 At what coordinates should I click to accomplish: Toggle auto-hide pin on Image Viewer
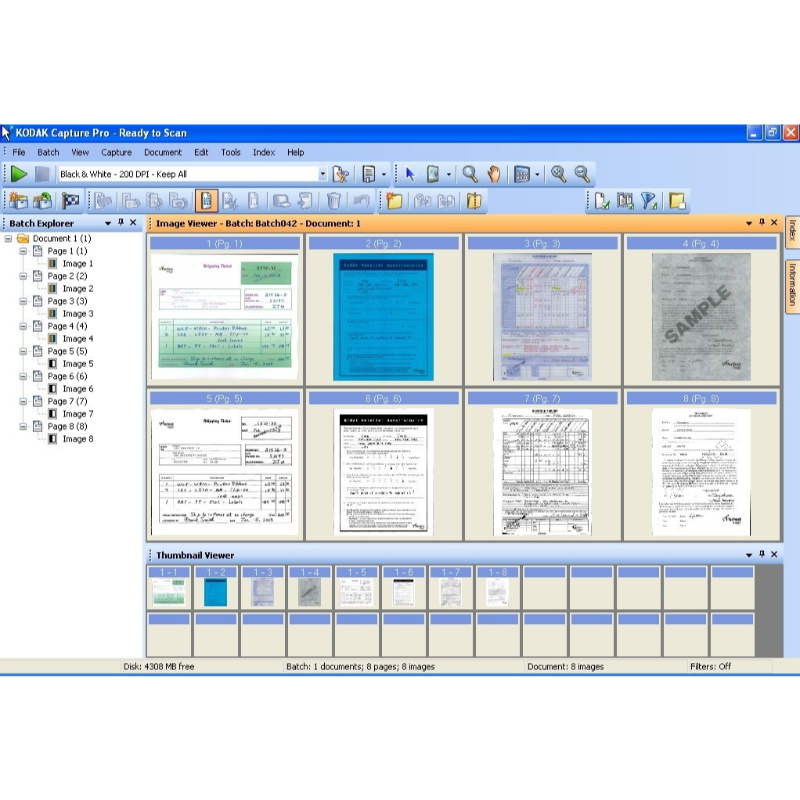click(x=760, y=223)
